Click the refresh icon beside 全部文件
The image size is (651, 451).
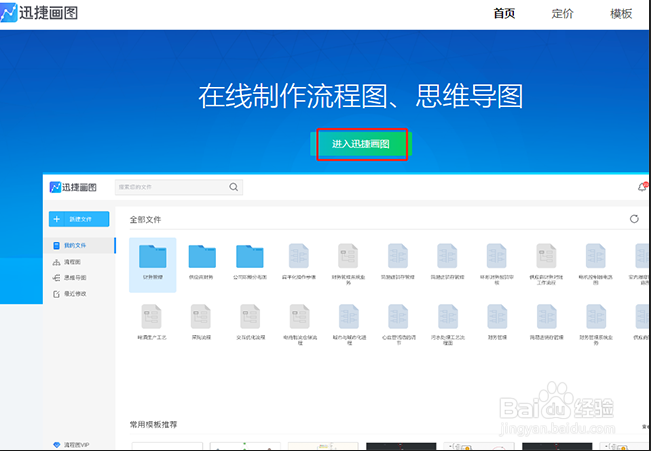(x=634, y=219)
